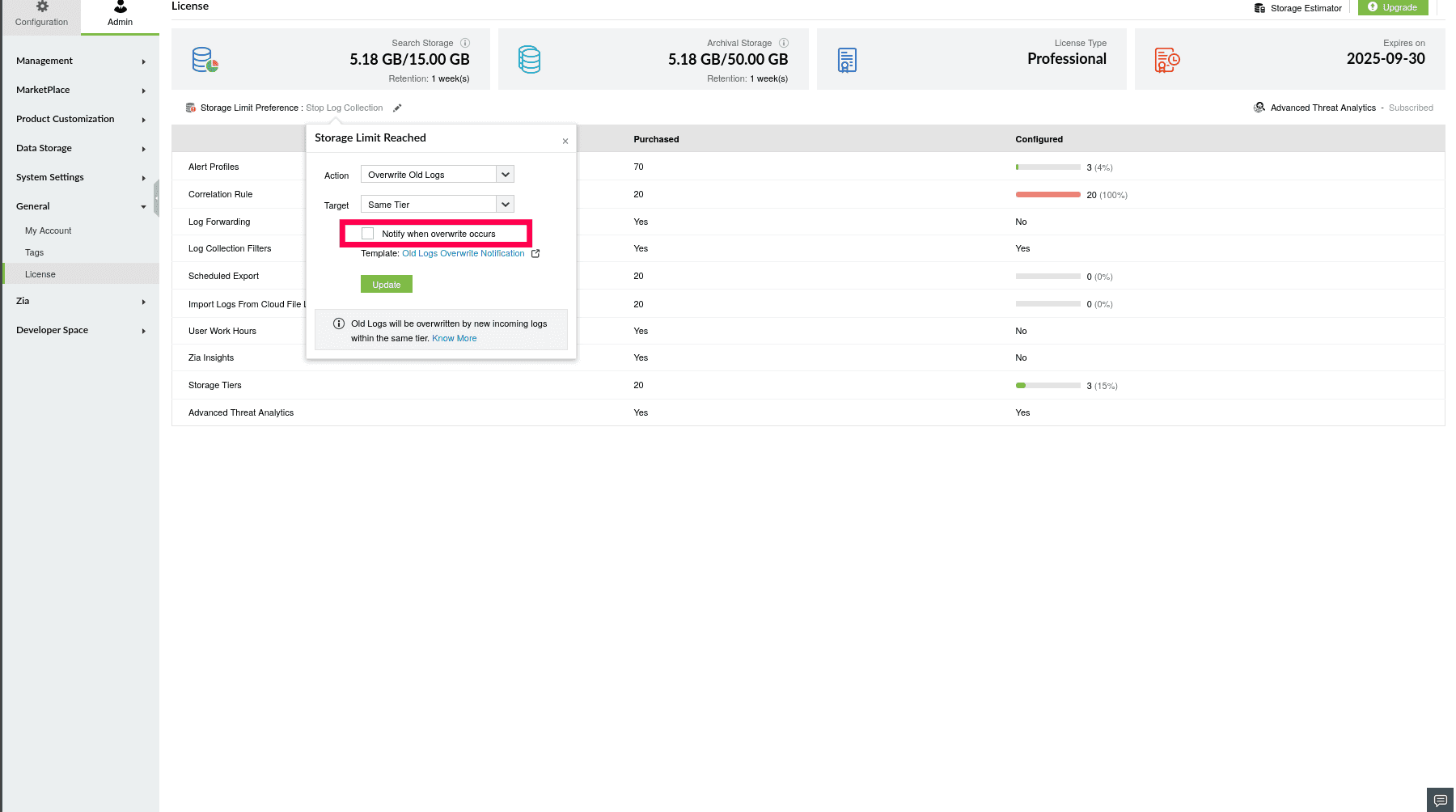This screenshot has width=1456, height=812.
Task: Click the Know More link
Action: point(455,339)
